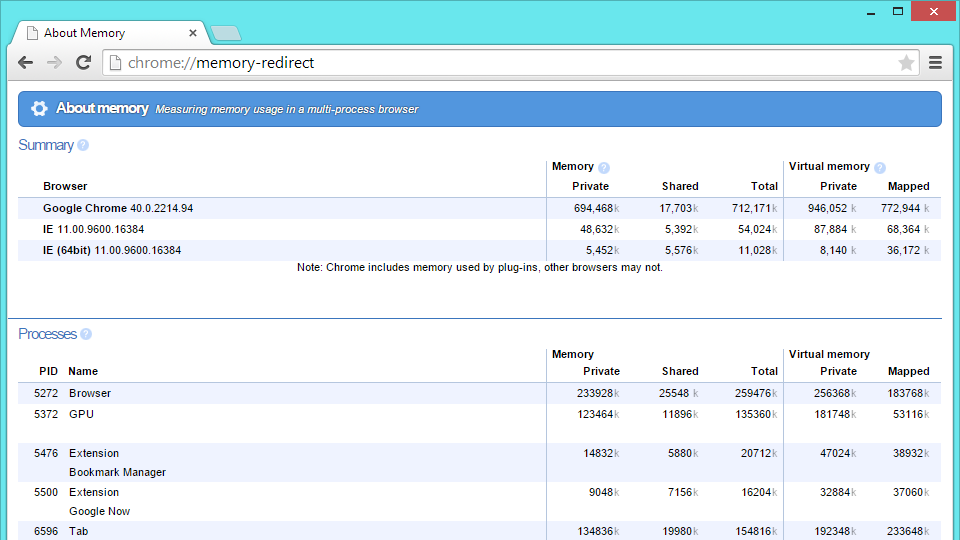
Task: Click the GPU process row
Action: (81, 414)
